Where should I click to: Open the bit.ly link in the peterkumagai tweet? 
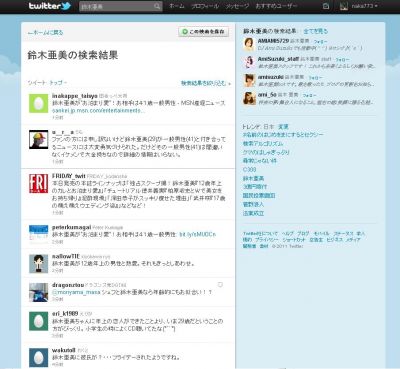[x=197, y=235]
